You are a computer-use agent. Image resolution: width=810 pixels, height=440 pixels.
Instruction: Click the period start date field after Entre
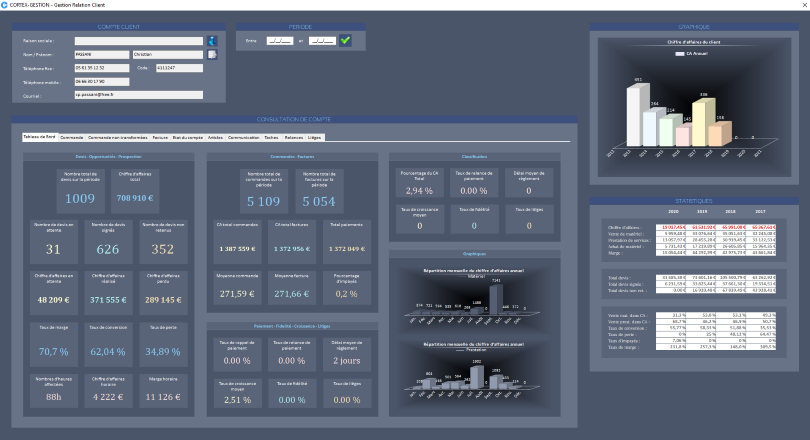point(280,41)
